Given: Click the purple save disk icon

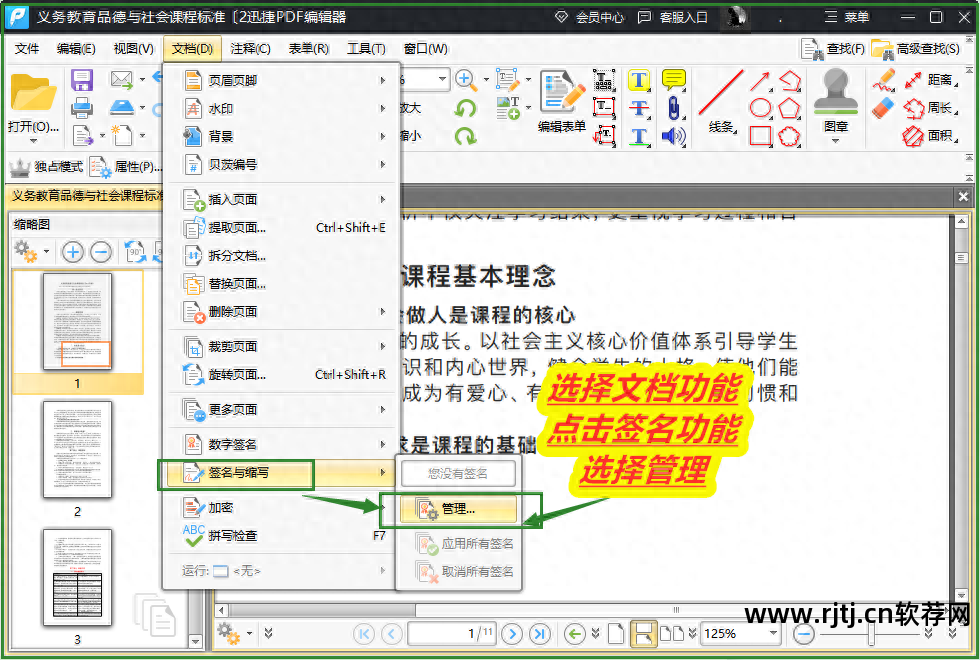Looking at the screenshot, I should [82, 81].
